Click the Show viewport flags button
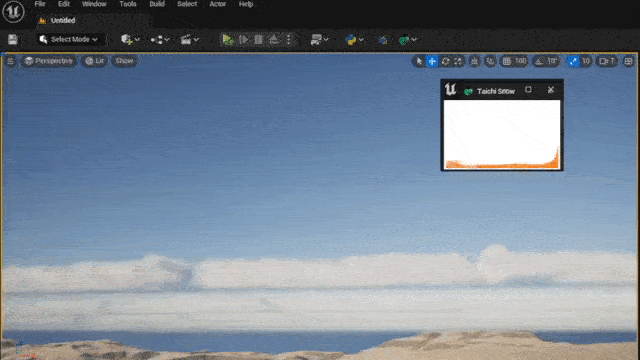 (x=124, y=61)
